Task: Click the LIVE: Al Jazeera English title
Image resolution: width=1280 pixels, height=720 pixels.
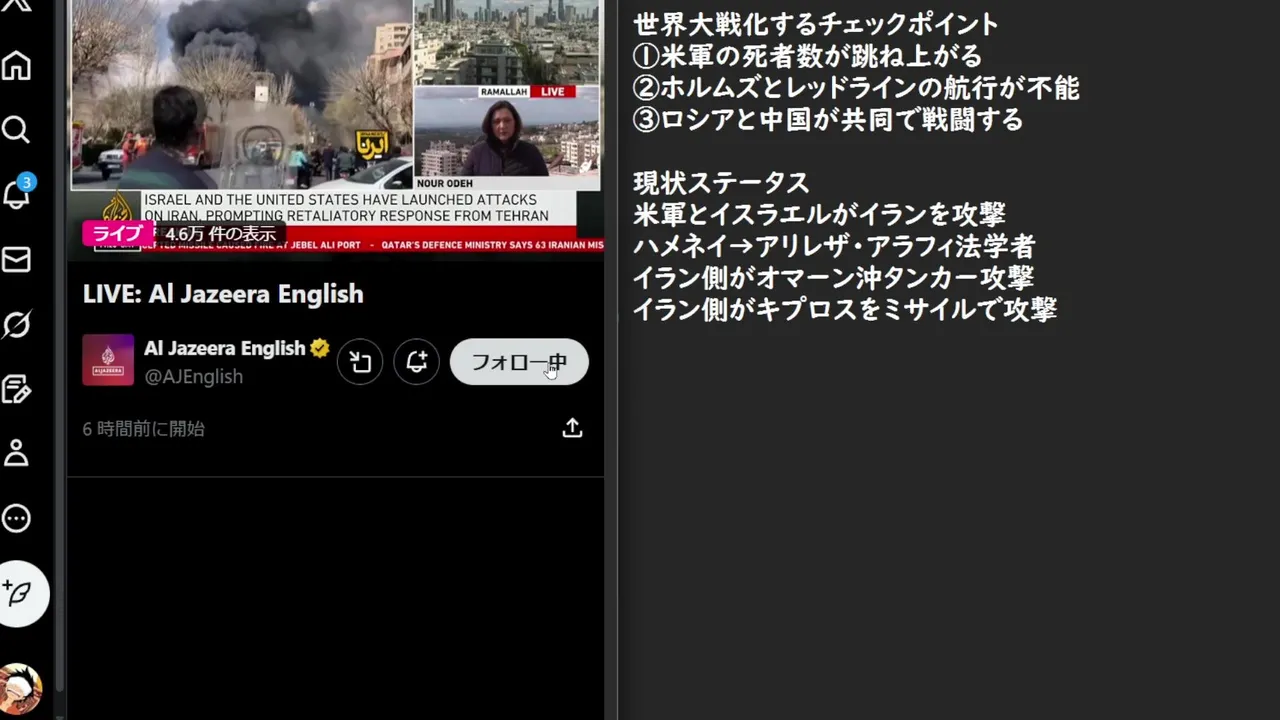Action: [223, 294]
